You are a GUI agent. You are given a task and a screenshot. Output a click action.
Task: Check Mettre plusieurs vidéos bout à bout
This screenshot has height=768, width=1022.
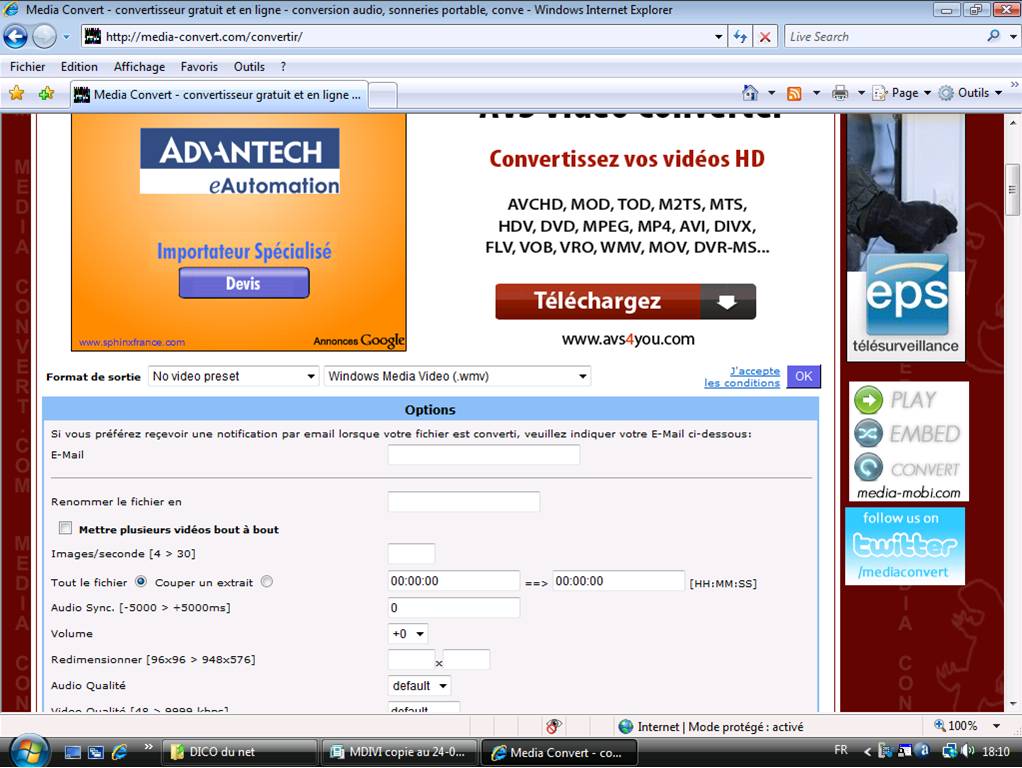[x=65, y=528]
